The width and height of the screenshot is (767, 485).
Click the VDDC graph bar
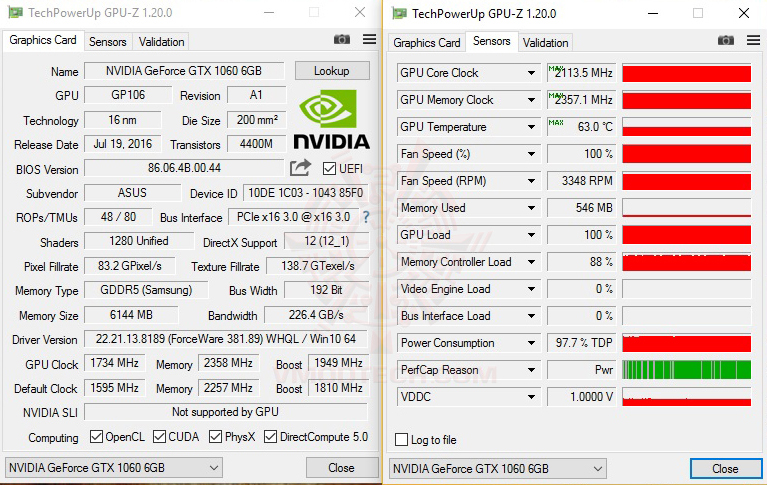coord(687,397)
